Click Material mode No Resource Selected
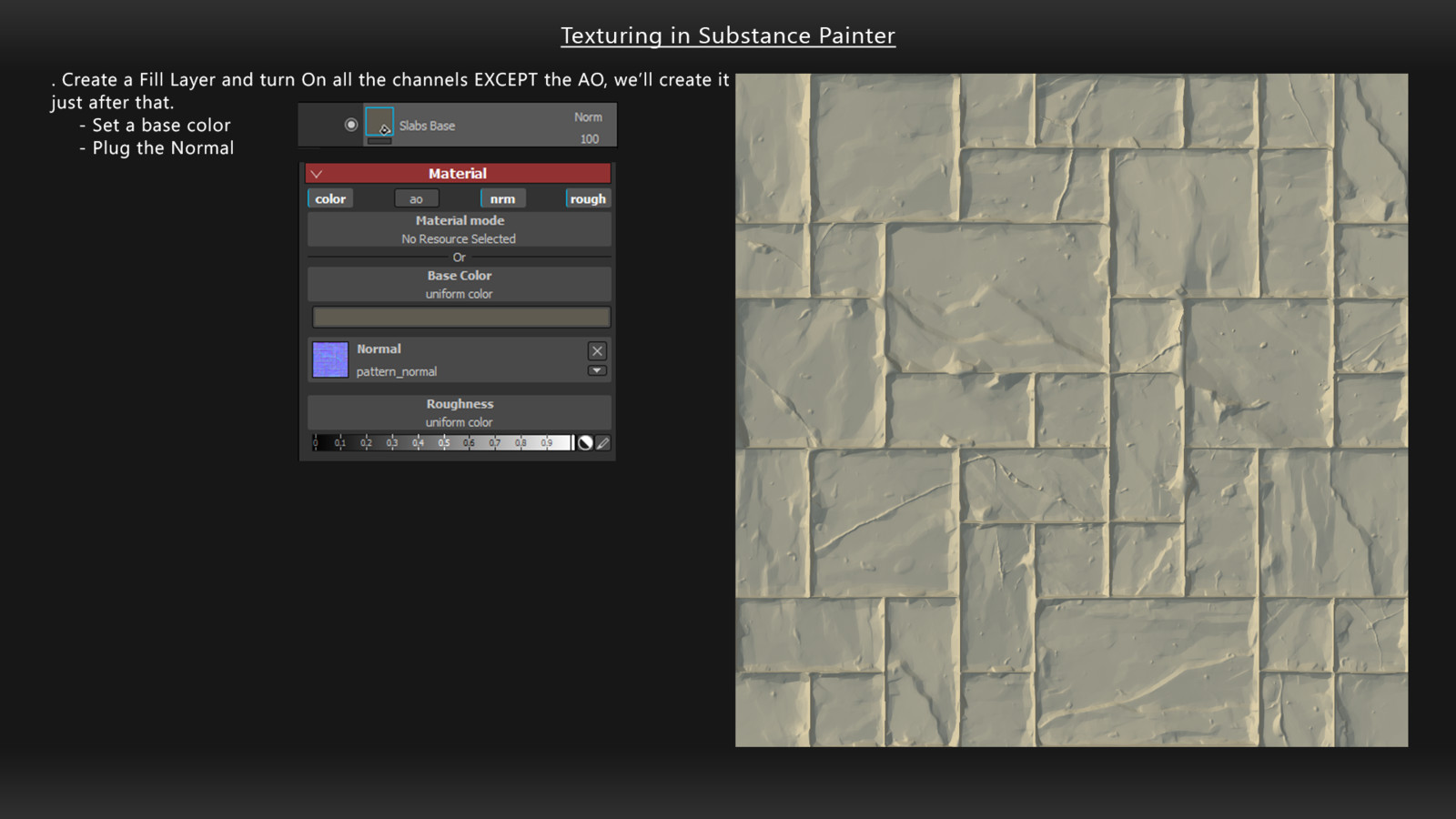1456x819 pixels. point(460,229)
